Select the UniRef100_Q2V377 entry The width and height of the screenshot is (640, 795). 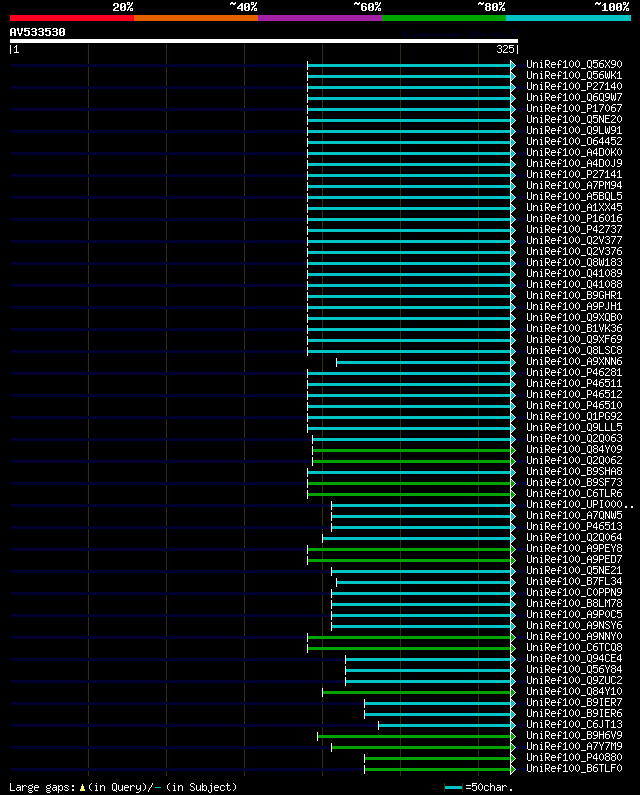pyautogui.click(x=574, y=240)
